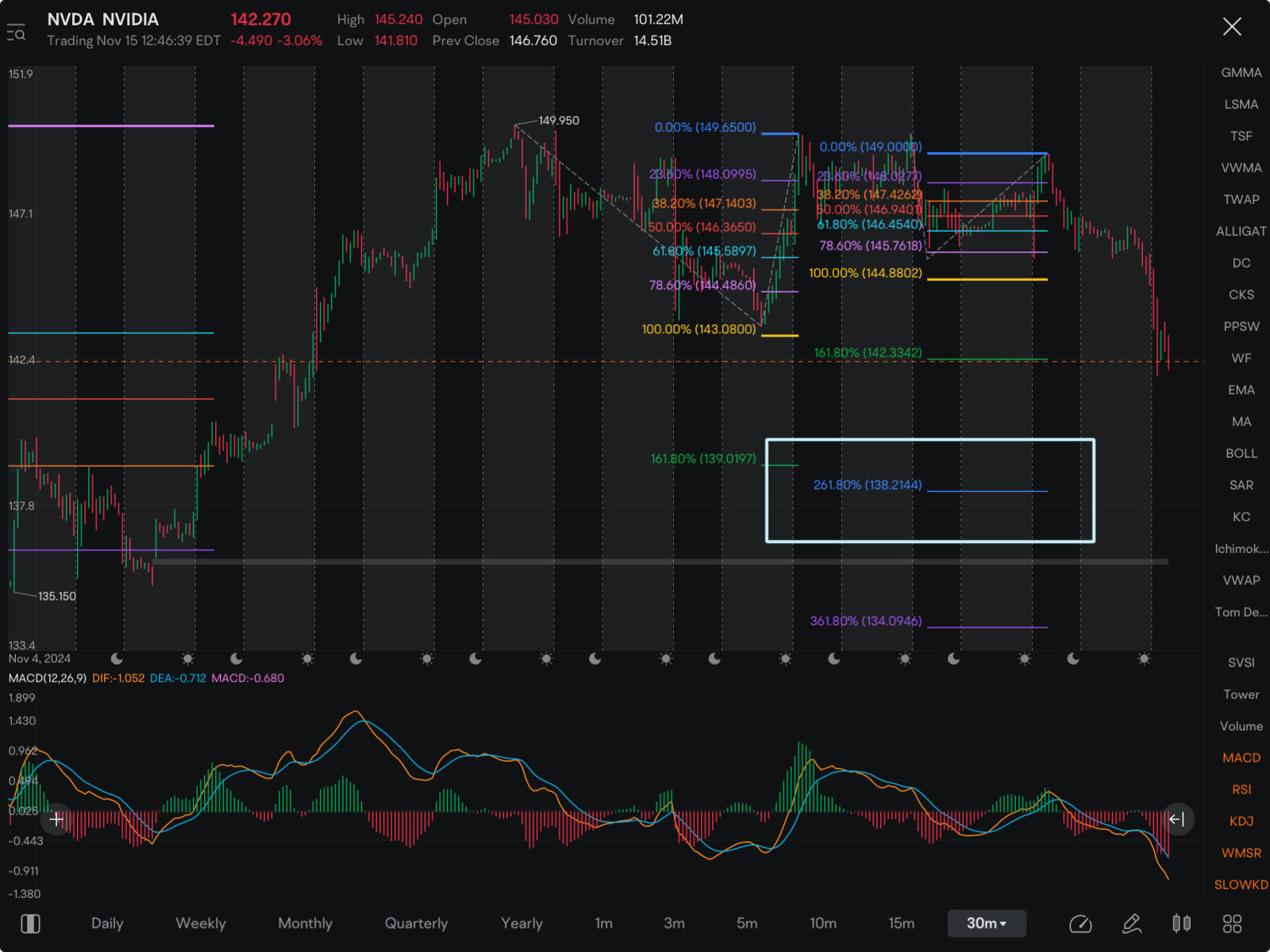Disable the MACD sub-indicator
Image resolution: width=1270 pixels, height=952 pixels.
[x=1241, y=758]
